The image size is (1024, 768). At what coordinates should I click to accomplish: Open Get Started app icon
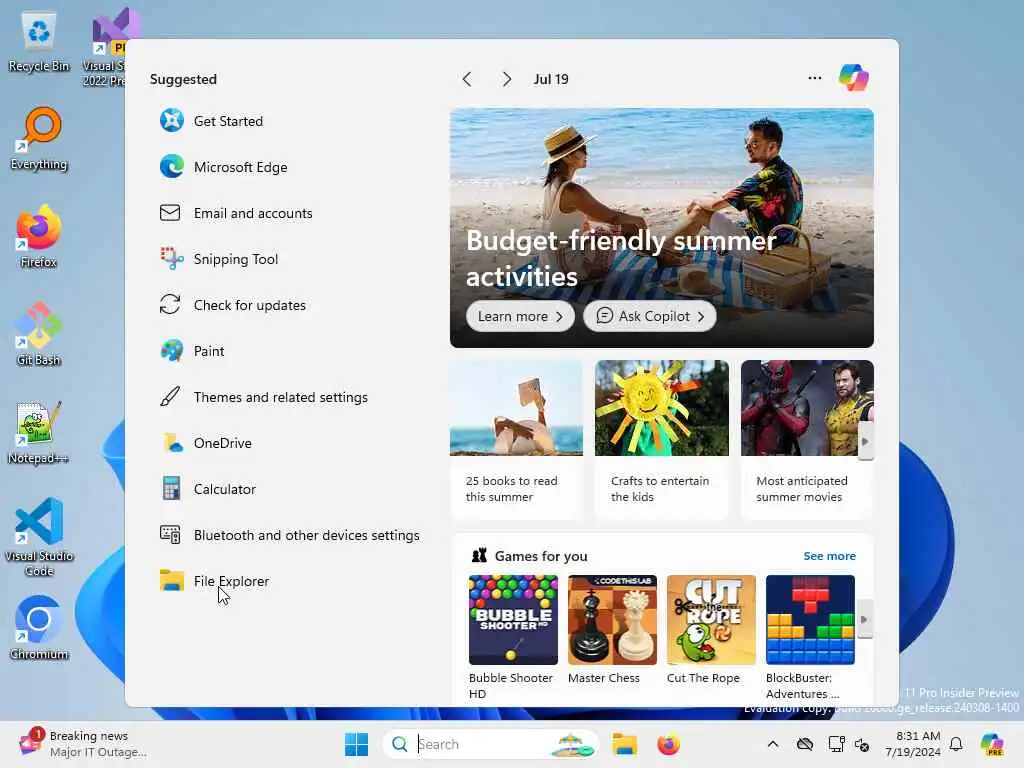pyautogui.click(x=172, y=121)
